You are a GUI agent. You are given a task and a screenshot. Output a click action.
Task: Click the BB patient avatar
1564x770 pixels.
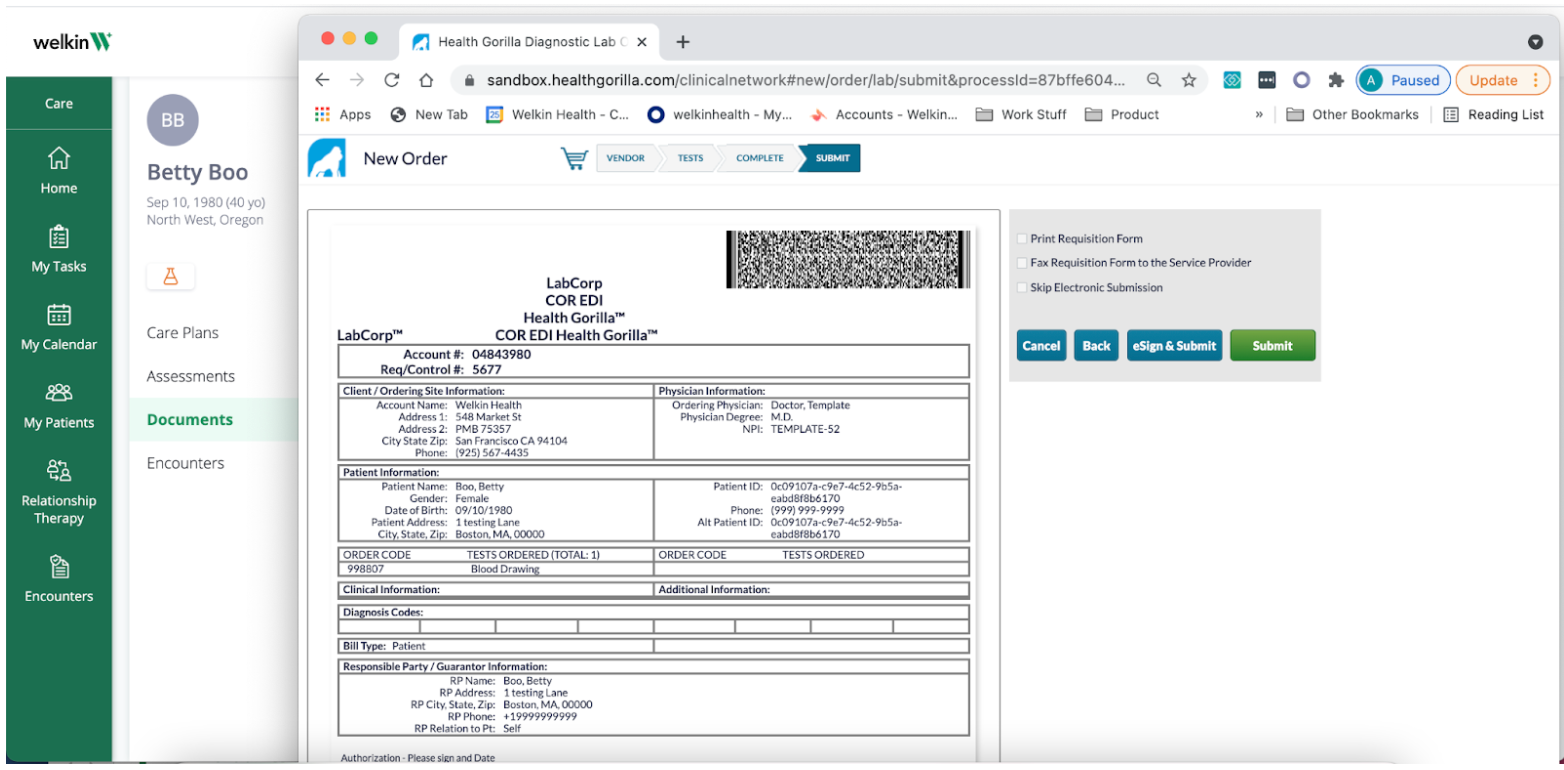173,120
